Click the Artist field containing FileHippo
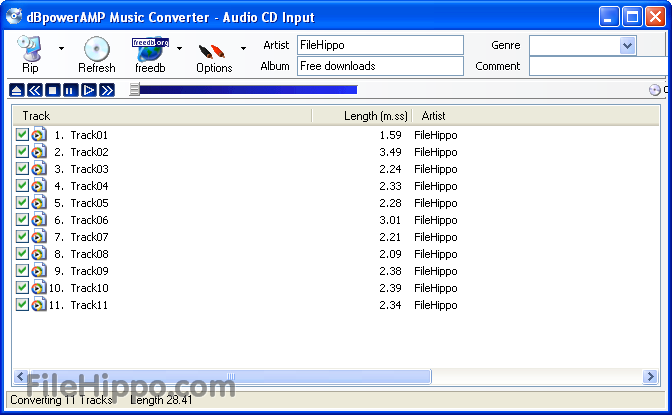Screen dimensions: 672x415 click(380, 45)
